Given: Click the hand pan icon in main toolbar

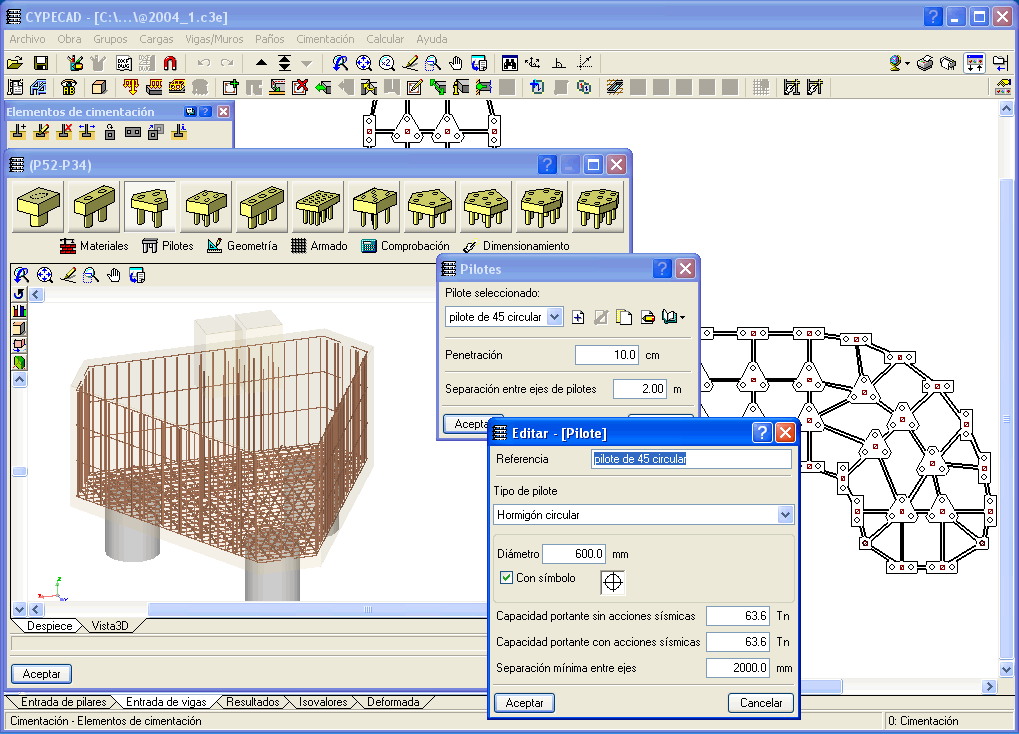Looking at the screenshot, I should click(456, 63).
